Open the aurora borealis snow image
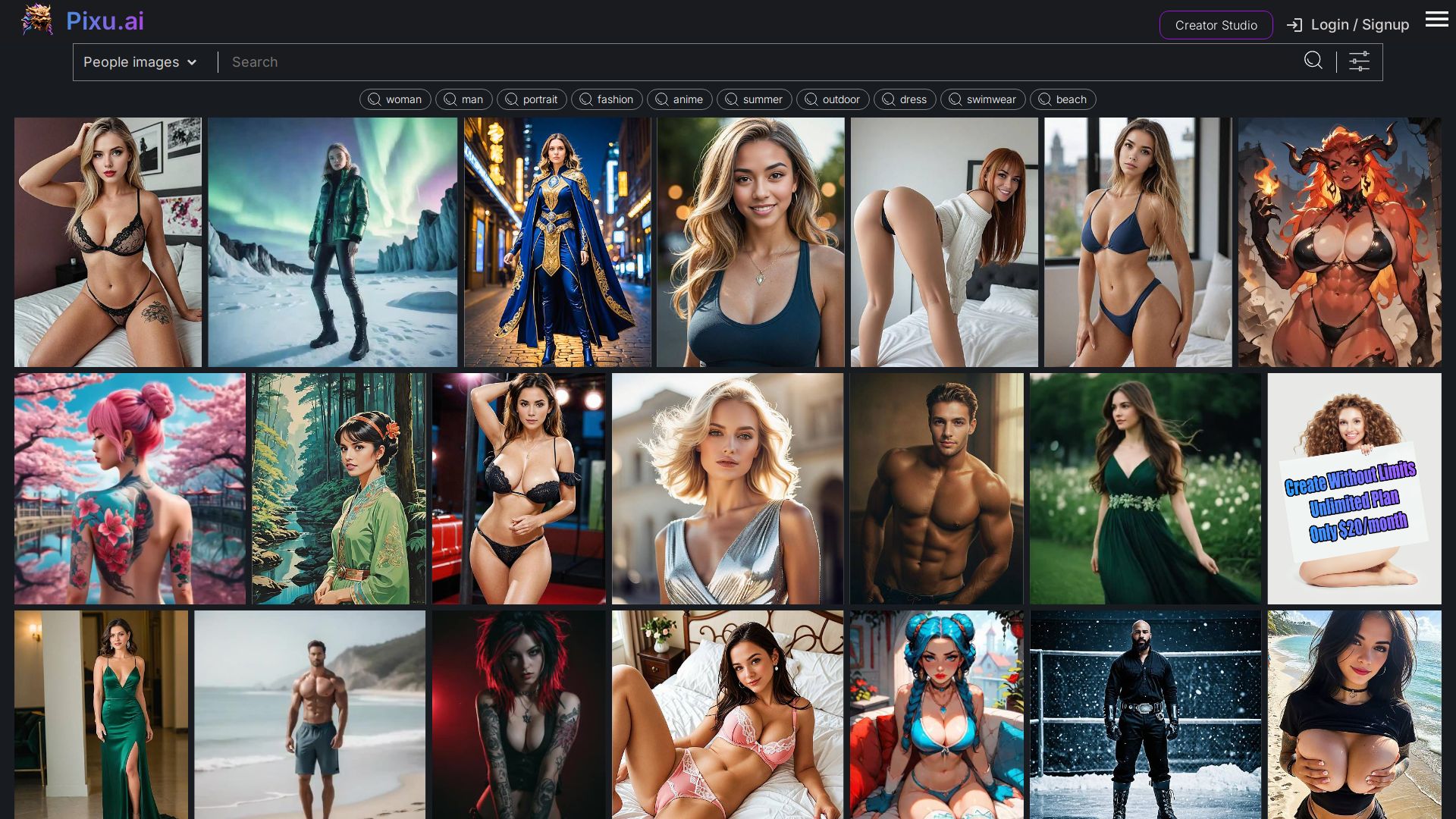1456x819 pixels. 332,242
